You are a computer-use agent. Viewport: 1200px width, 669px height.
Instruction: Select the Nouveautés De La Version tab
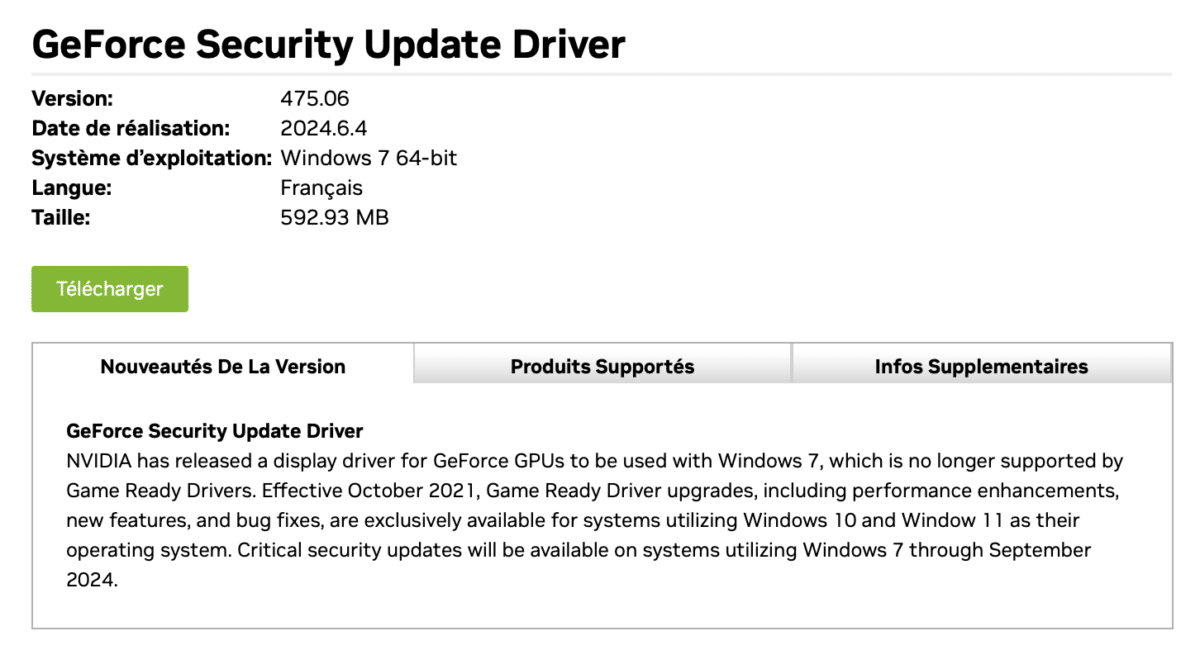point(223,366)
